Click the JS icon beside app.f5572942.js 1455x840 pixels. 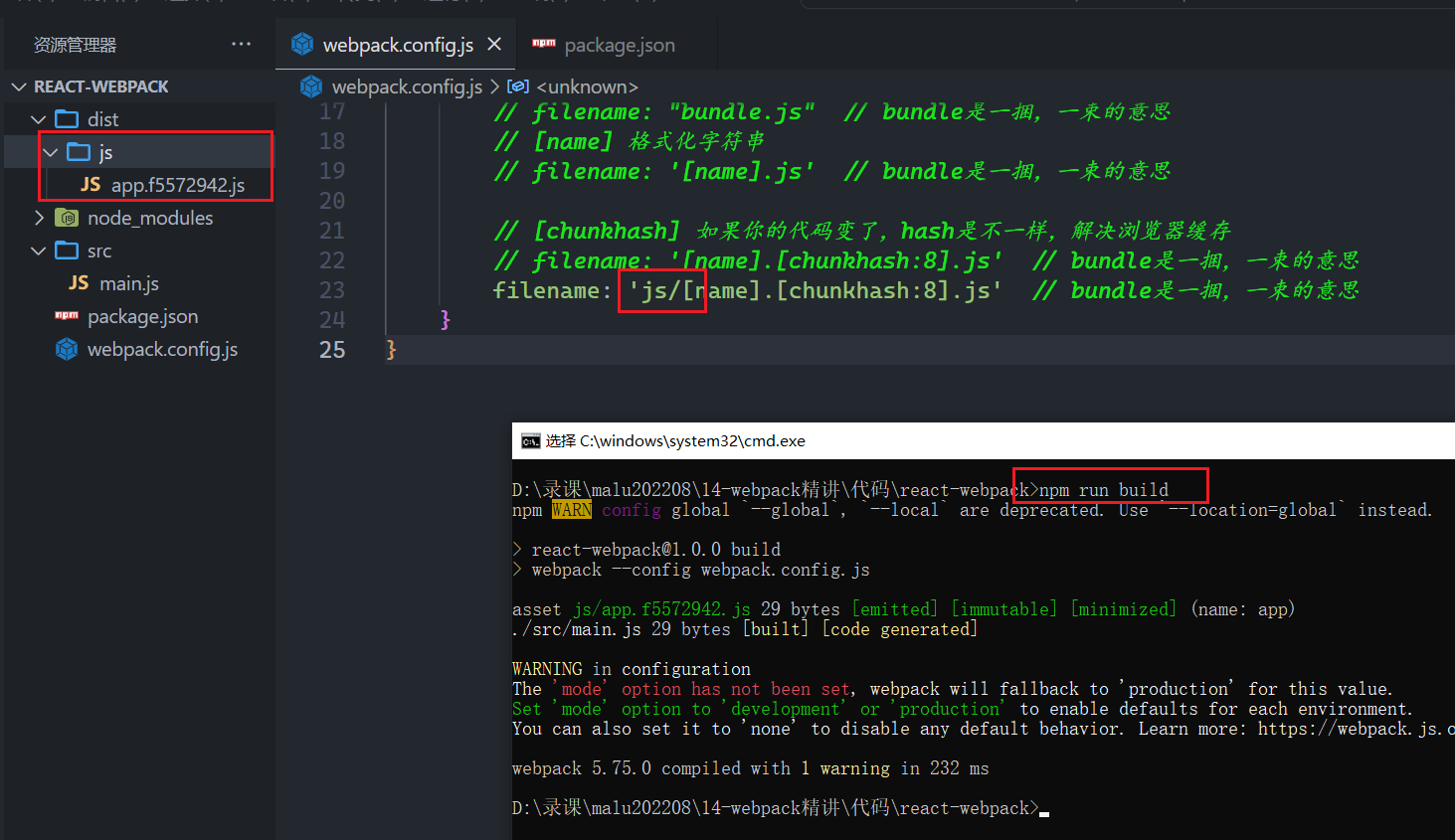coord(91,185)
